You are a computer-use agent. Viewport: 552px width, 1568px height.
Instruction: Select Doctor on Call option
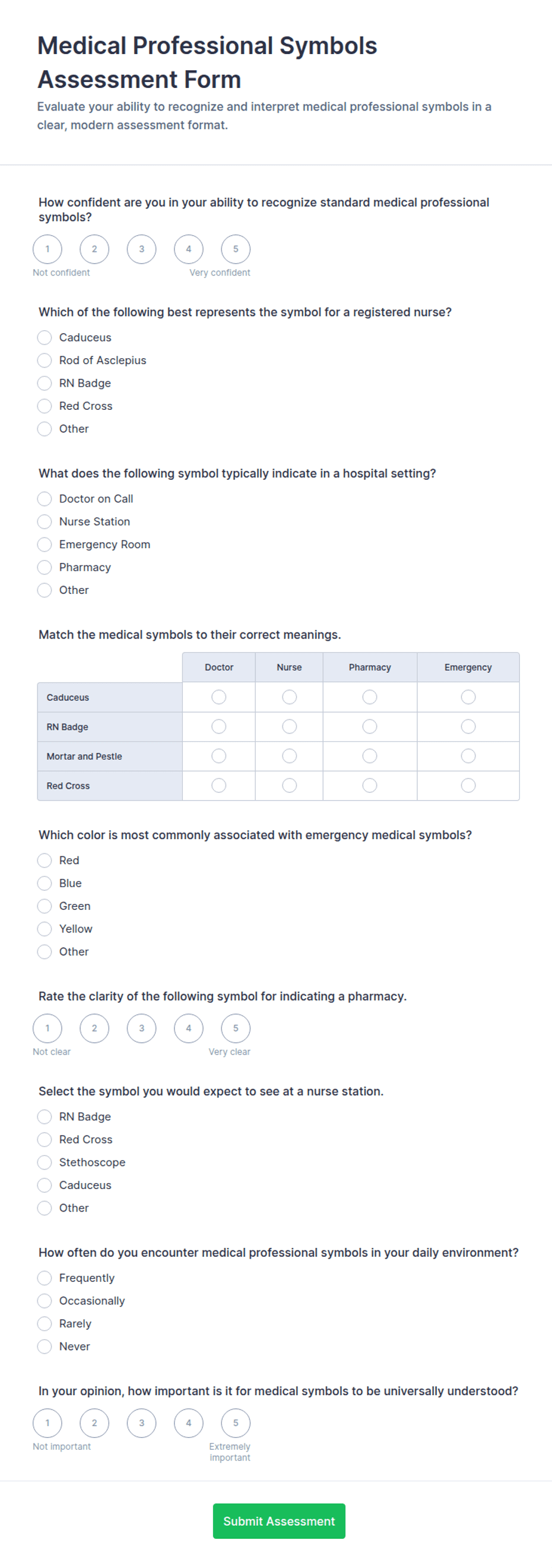click(45, 498)
